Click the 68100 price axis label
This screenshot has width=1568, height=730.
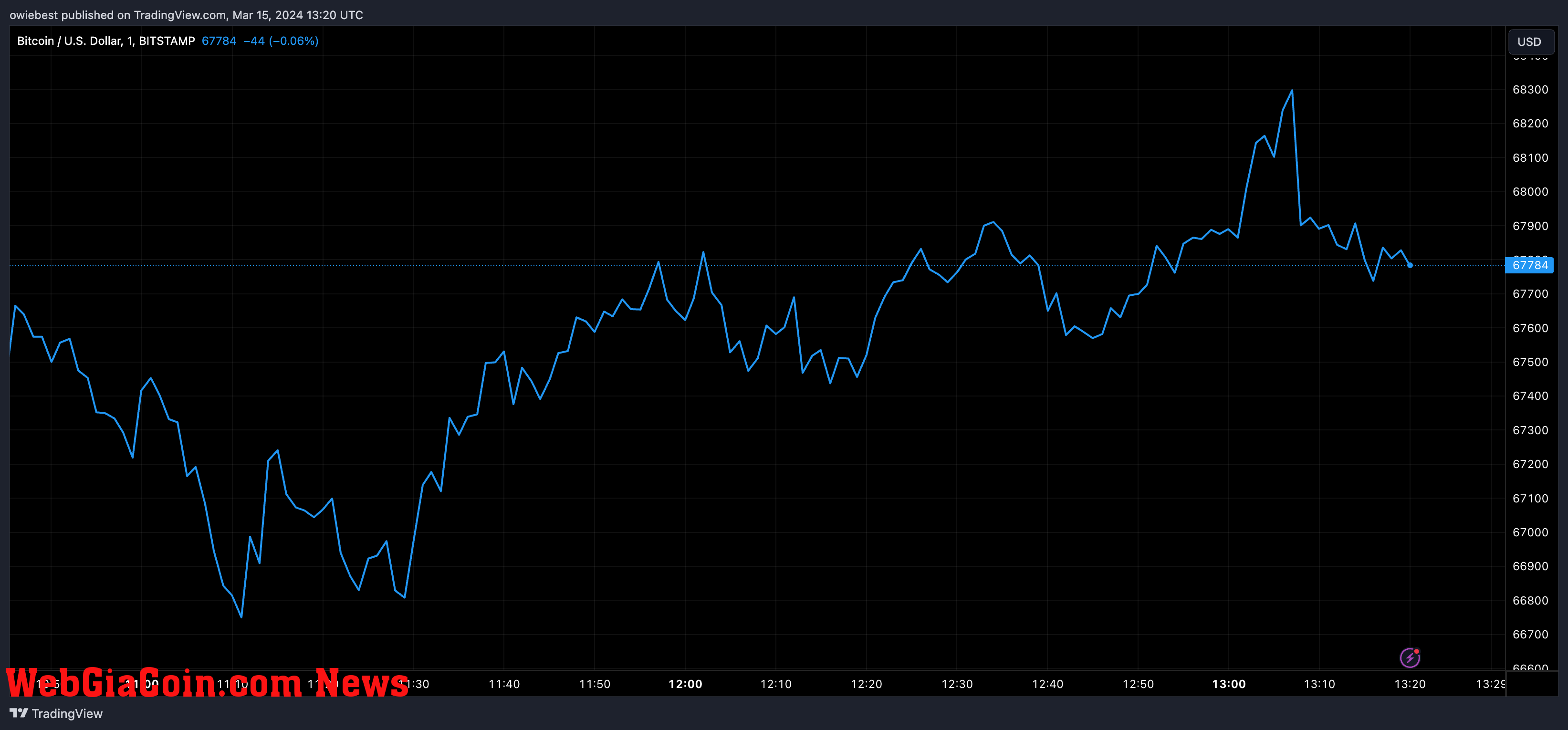point(1530,158)
